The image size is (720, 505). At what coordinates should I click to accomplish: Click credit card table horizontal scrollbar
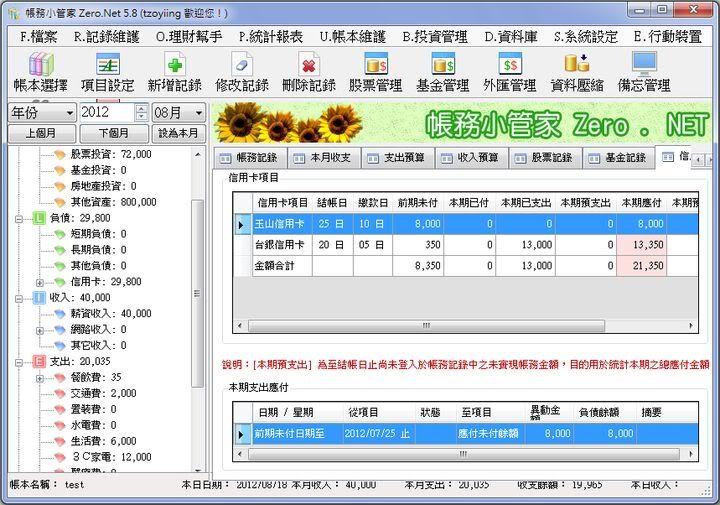click(426, 325)
